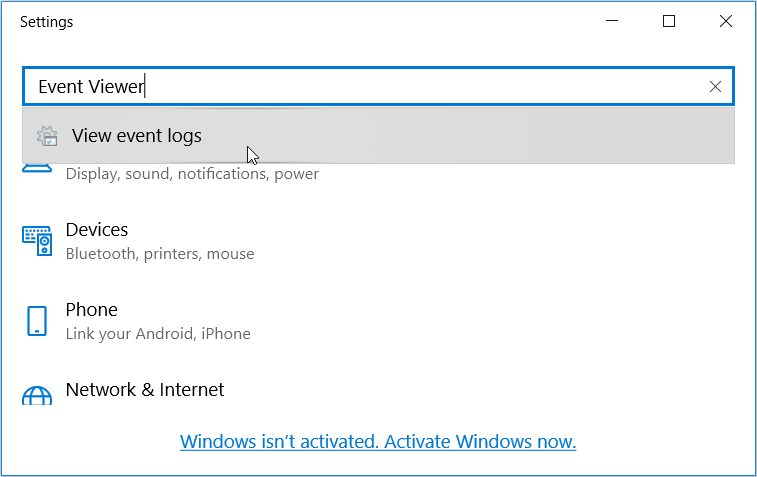Click the Activate Windows now link
The height and width of the screenshot is (477, 757).
tap(378, 441)
